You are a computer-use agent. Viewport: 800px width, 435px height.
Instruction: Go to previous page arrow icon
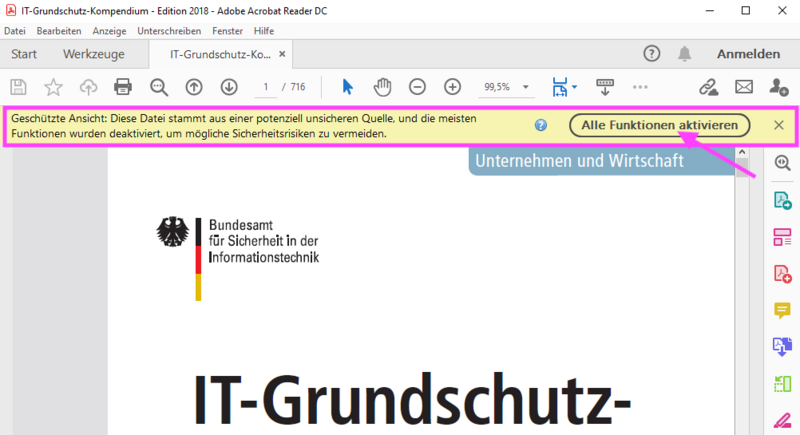tap(194, 87)
